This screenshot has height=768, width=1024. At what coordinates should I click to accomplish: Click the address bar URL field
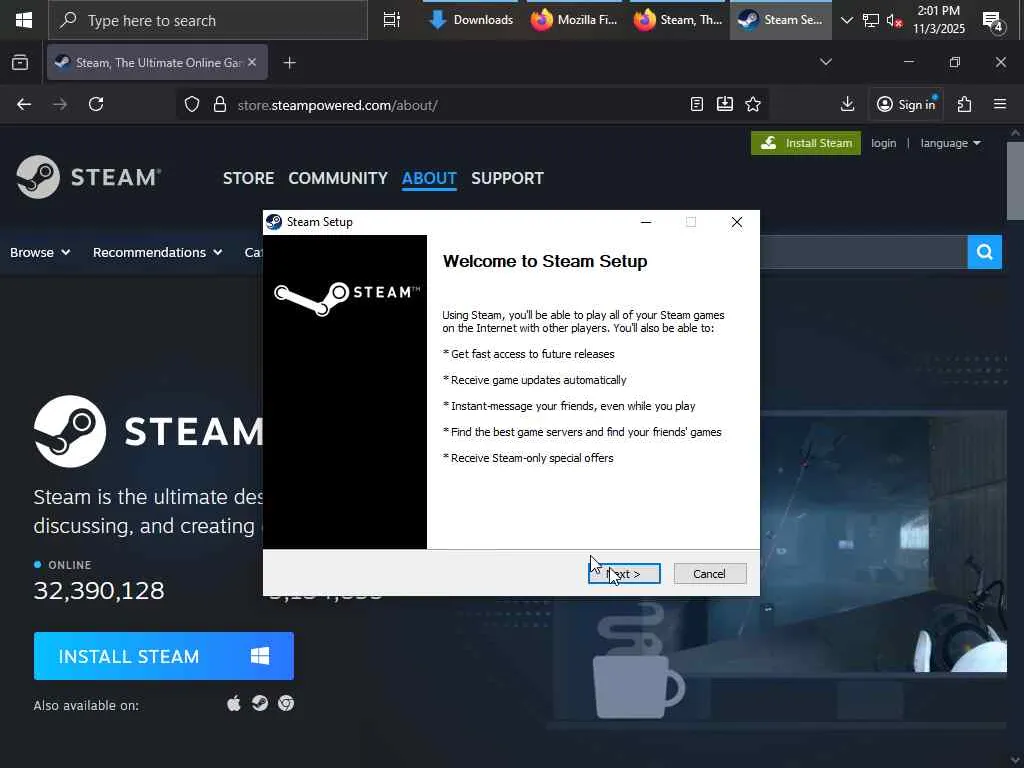[457, 104]
